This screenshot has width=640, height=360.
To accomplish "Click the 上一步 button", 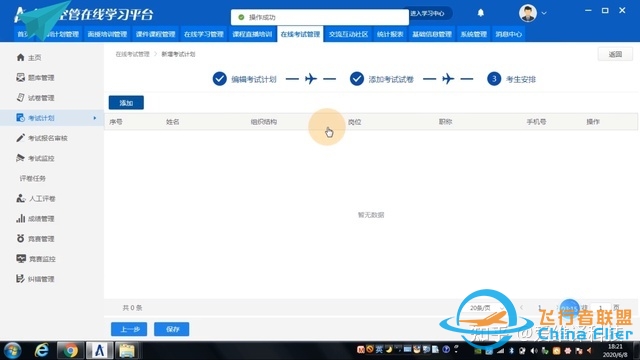I will (129, 329).
